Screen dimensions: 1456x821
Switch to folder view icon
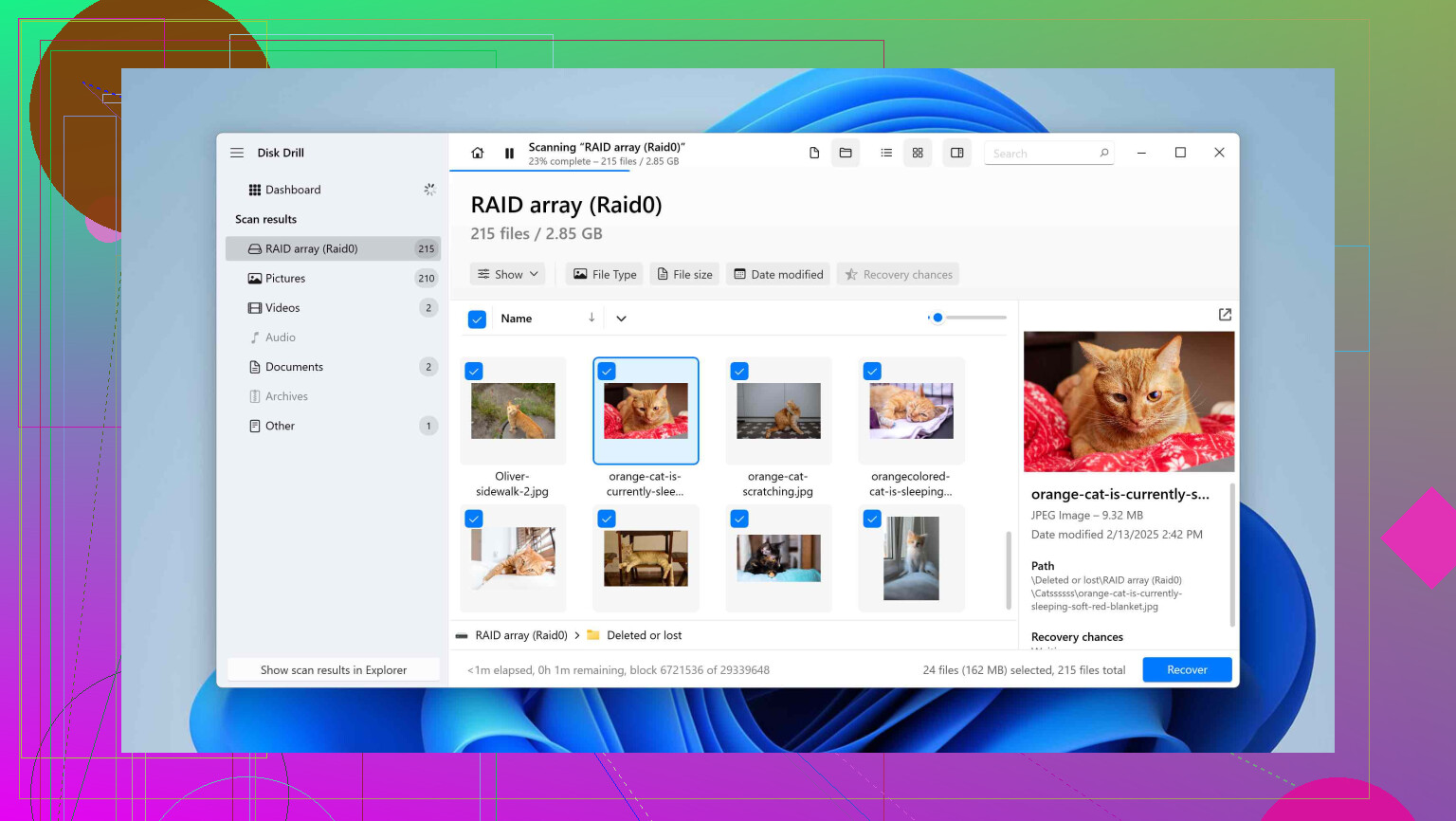click(846, 154)
